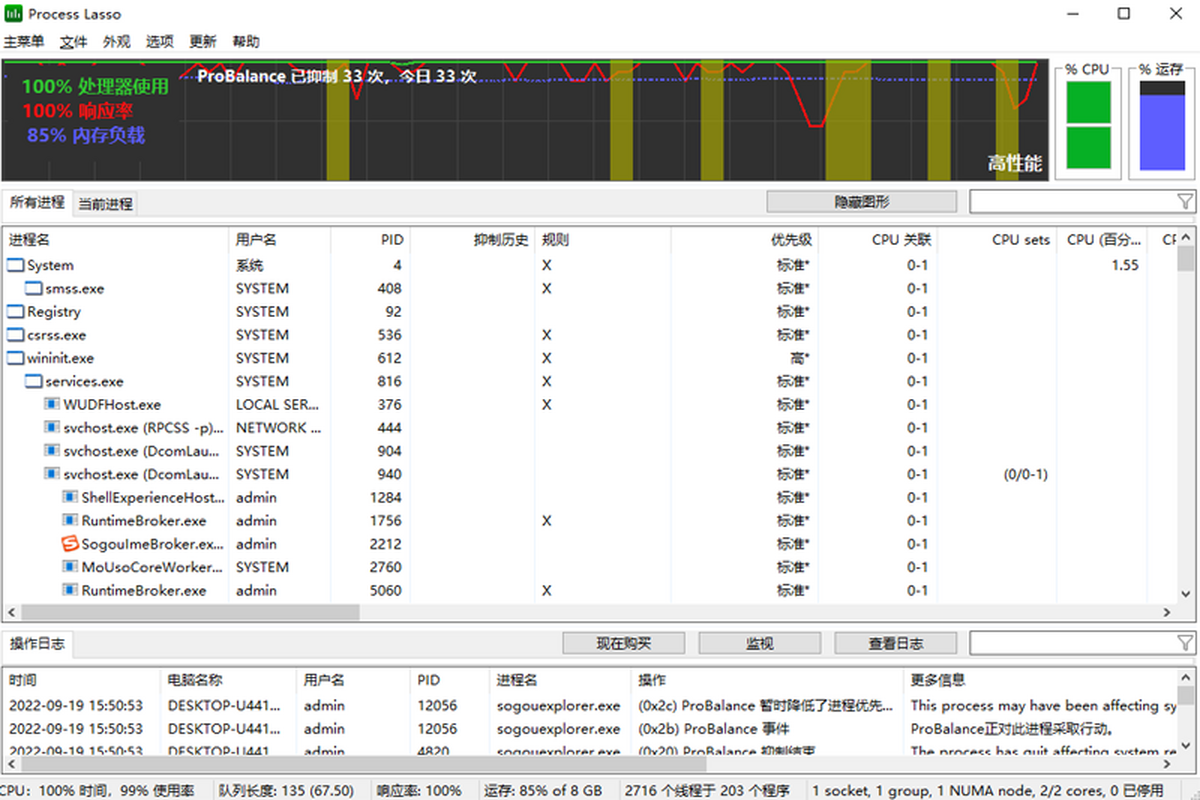Open the 主菜单 menu
Image resolution: width=1200 pixels, height=800 pixels.
(x=24, y=42)
